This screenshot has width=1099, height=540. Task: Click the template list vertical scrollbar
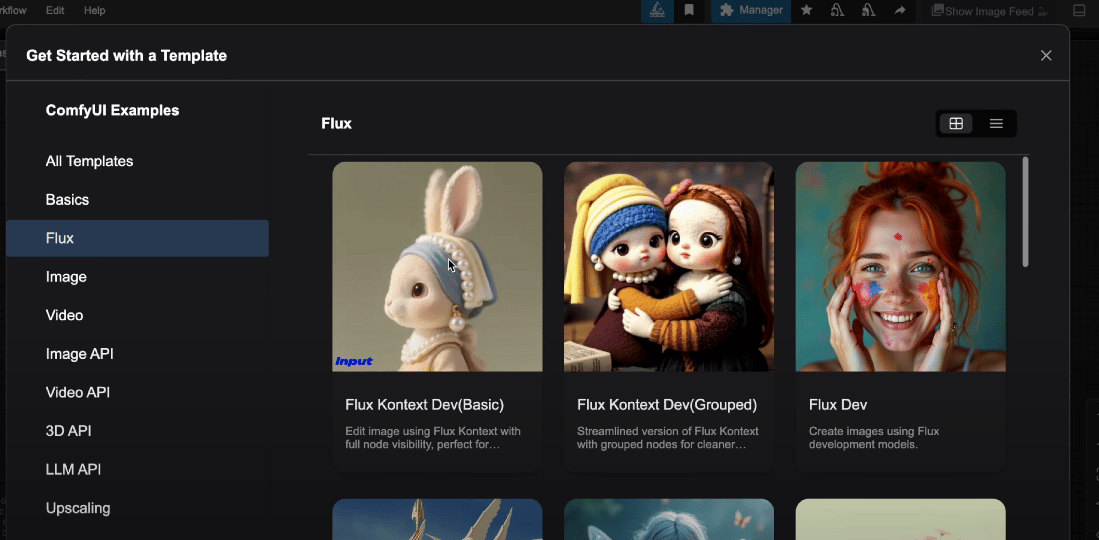coord(1025,212)
